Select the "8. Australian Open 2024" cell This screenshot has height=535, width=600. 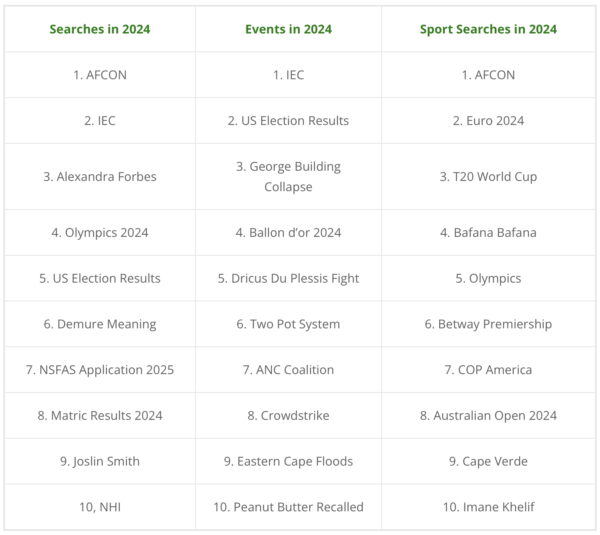488,415
